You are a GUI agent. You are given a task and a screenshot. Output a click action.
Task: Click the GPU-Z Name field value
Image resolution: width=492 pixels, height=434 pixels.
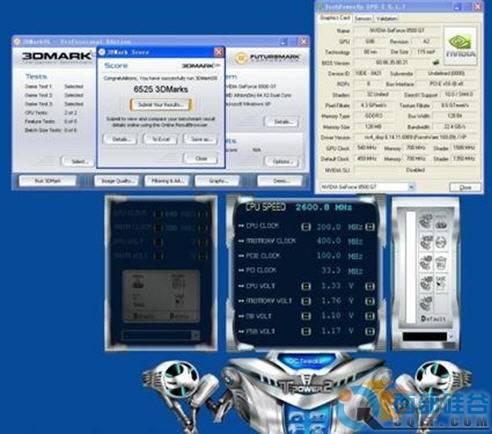pyautogui.click(x=397, y=30)
